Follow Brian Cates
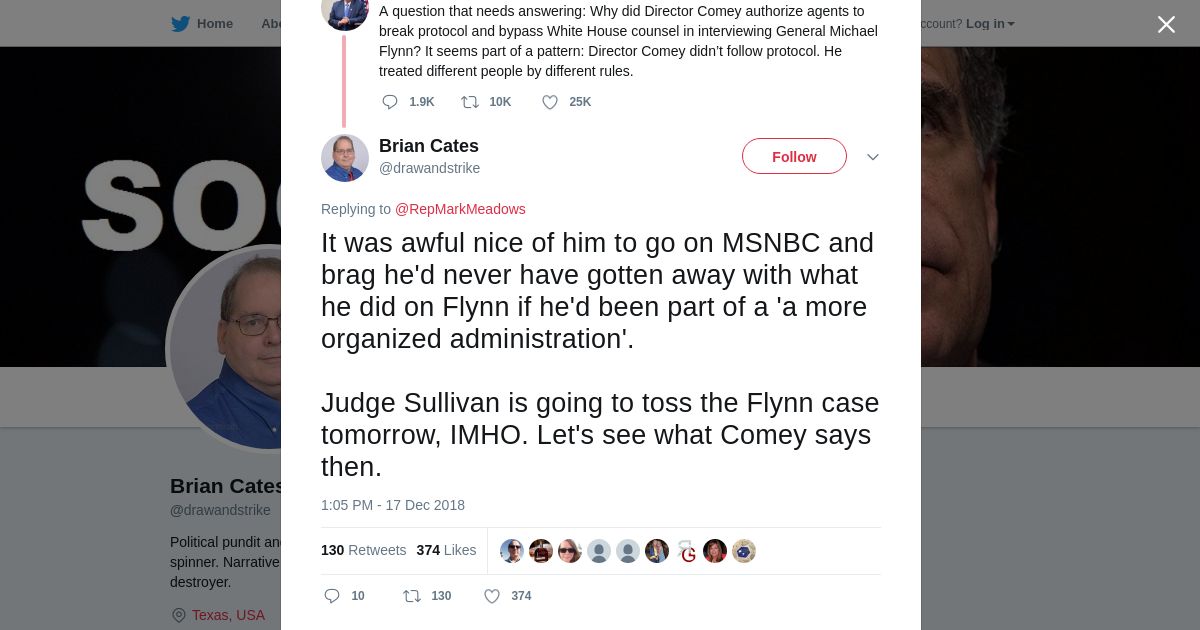 [794, 157]
